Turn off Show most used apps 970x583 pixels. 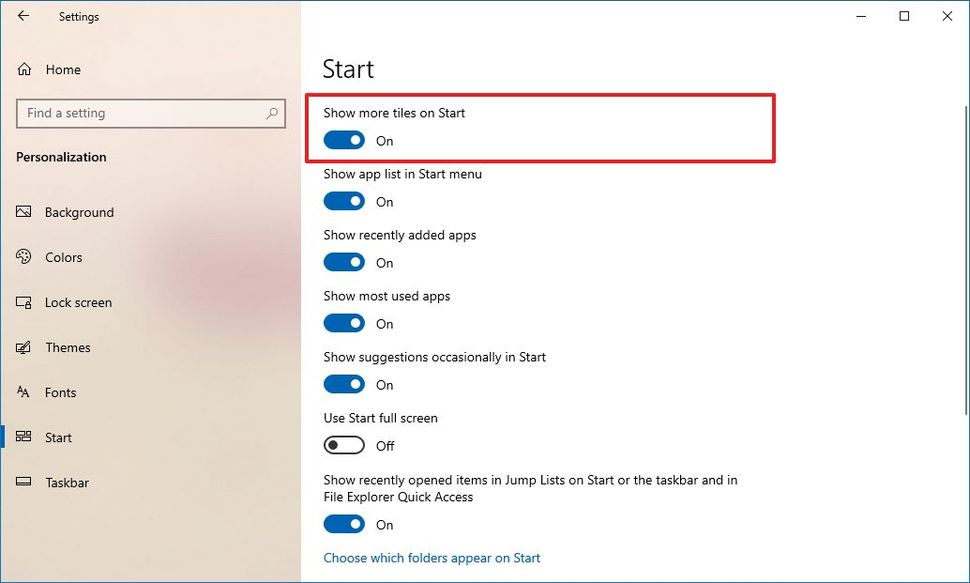344,323
